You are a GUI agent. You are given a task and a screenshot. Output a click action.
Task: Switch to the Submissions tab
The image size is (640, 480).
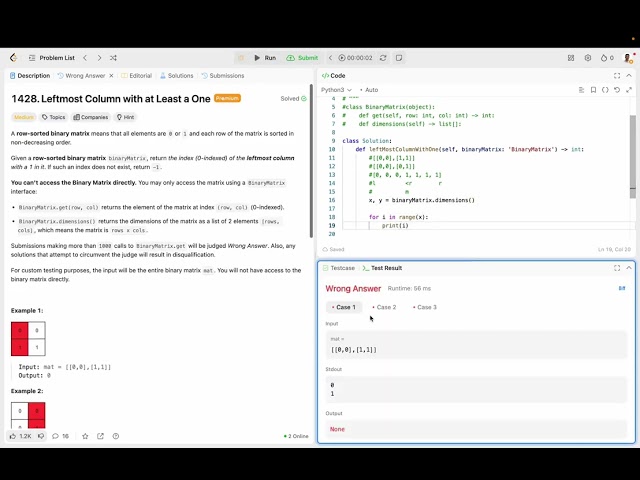[x=223, y=76]
